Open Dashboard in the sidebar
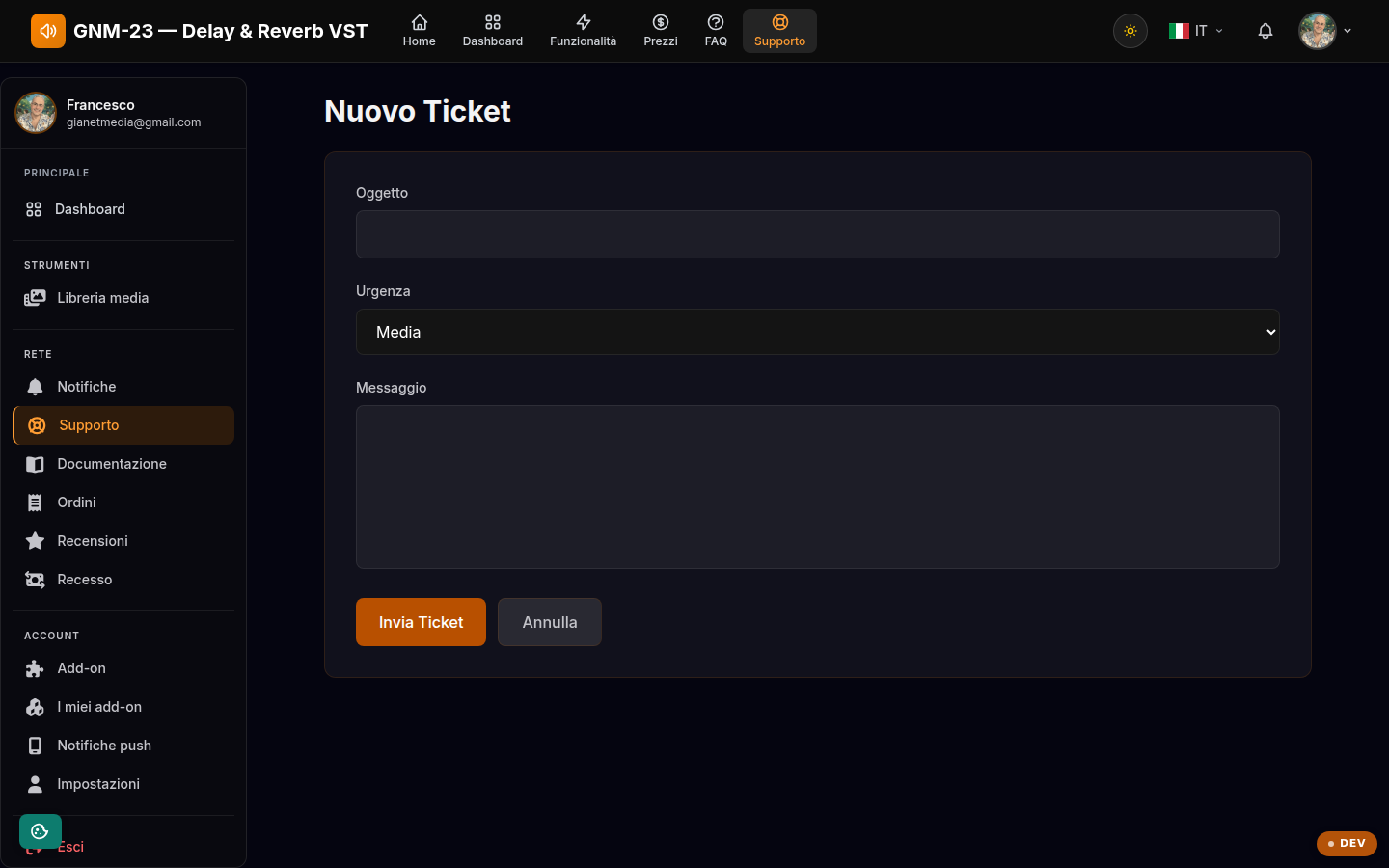The width and height of the screenshot is (1389, 868). click(123, 209)
